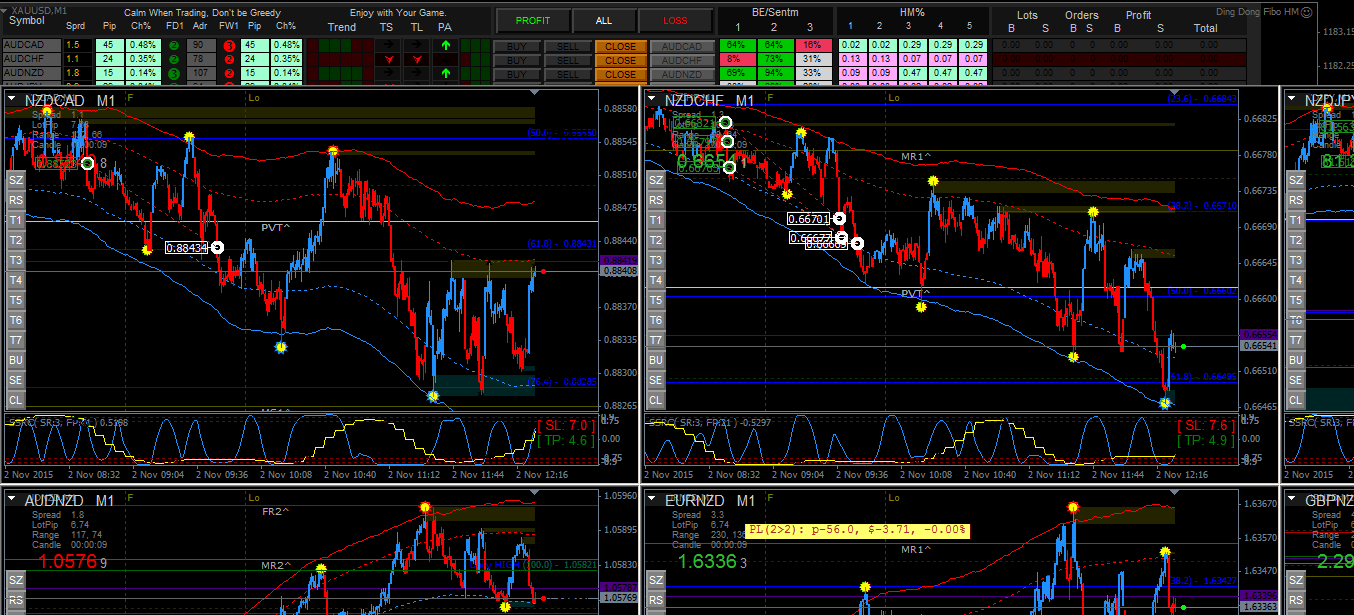Click the PROFIT filter button
The height and width of the screenshot is (615, 1354).
(x=534, y=20)
